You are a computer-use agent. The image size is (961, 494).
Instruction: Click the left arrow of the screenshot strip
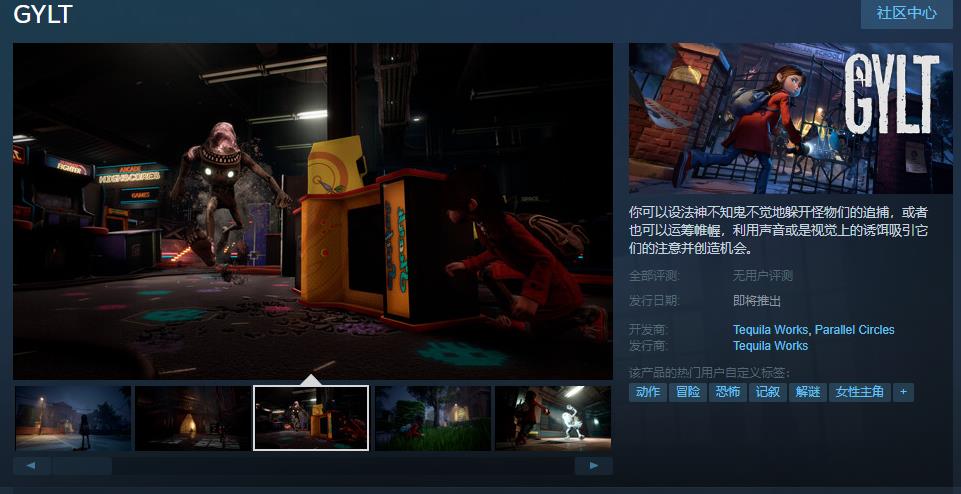click(32, 466)
